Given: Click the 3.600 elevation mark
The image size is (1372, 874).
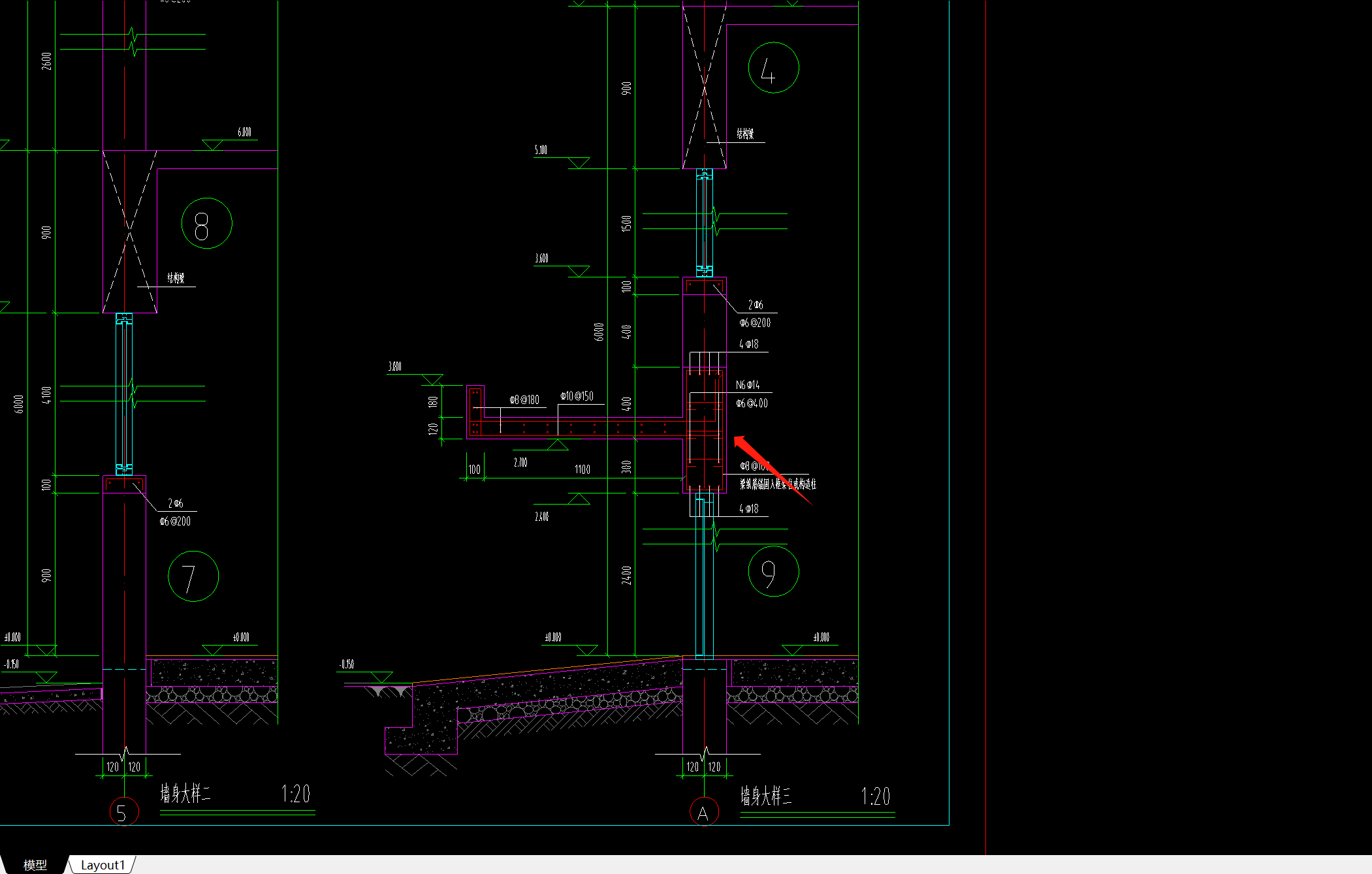Looking at the screenshot, I should 541,258.
